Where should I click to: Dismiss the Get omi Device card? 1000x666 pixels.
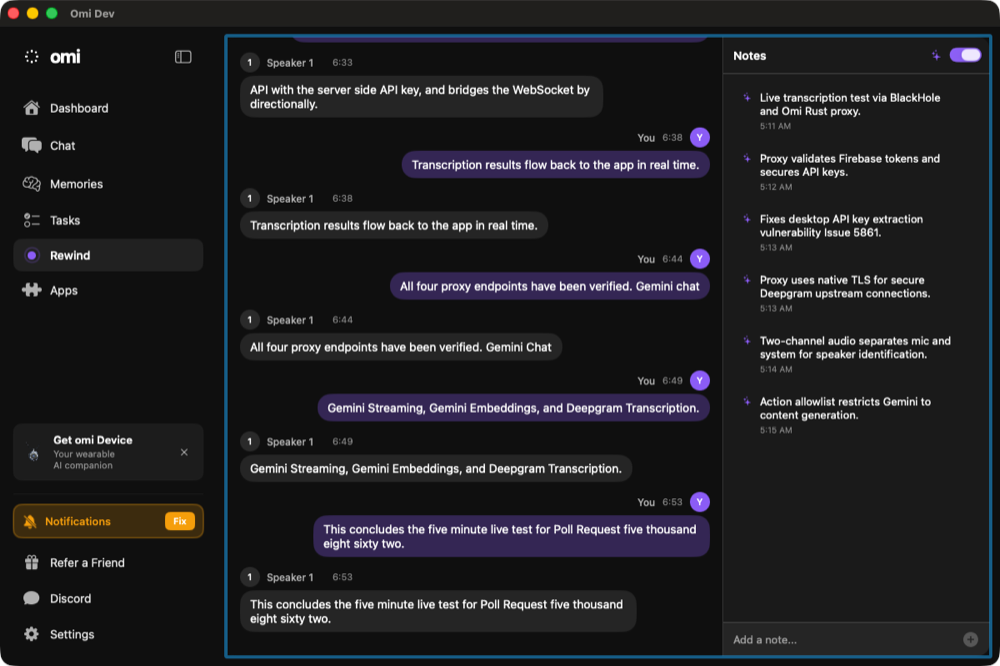click(184, 452)
